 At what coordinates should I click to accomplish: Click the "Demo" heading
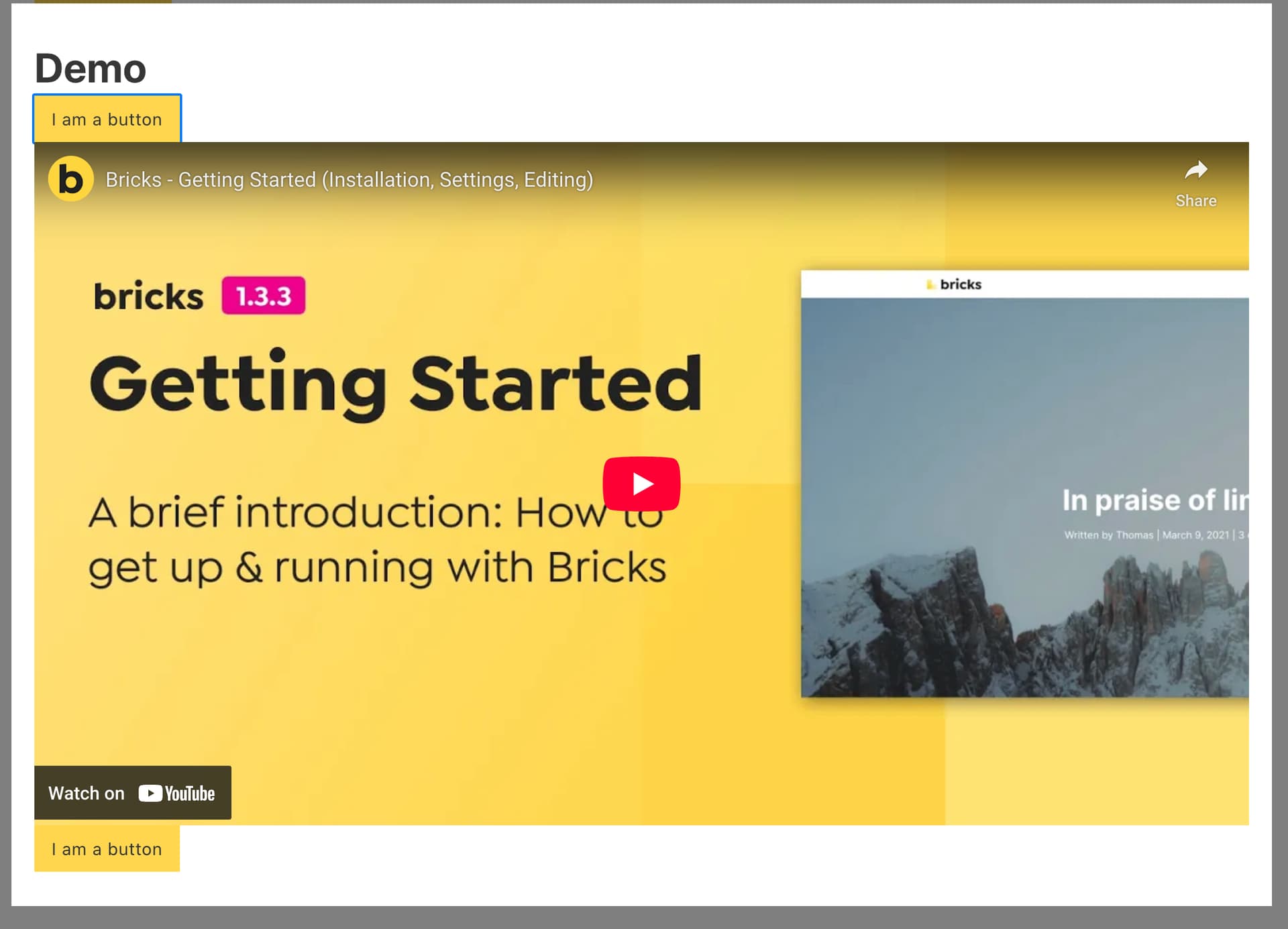coord(91,68)
